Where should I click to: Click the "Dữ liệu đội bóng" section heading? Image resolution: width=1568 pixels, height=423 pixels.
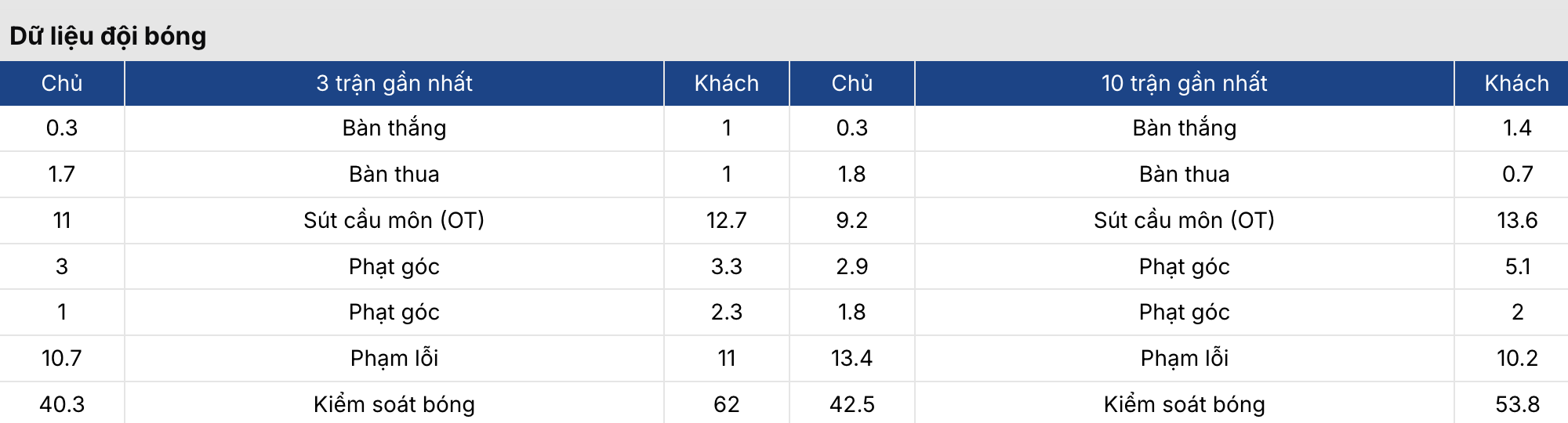108,36
